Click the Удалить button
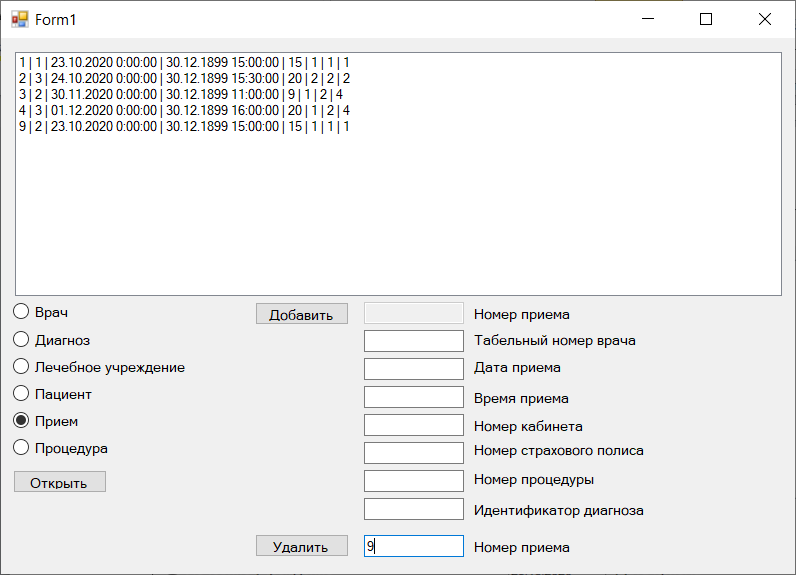Screen dimensions: 796x575 click(302, 546)
